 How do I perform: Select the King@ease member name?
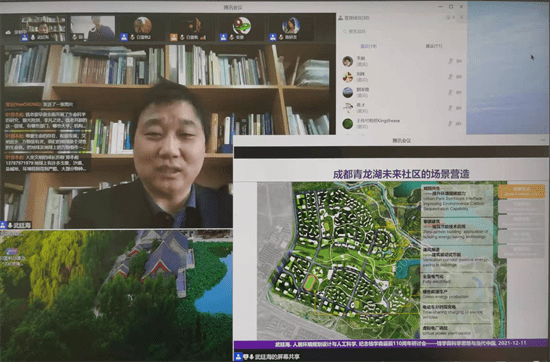coord(378,121)
